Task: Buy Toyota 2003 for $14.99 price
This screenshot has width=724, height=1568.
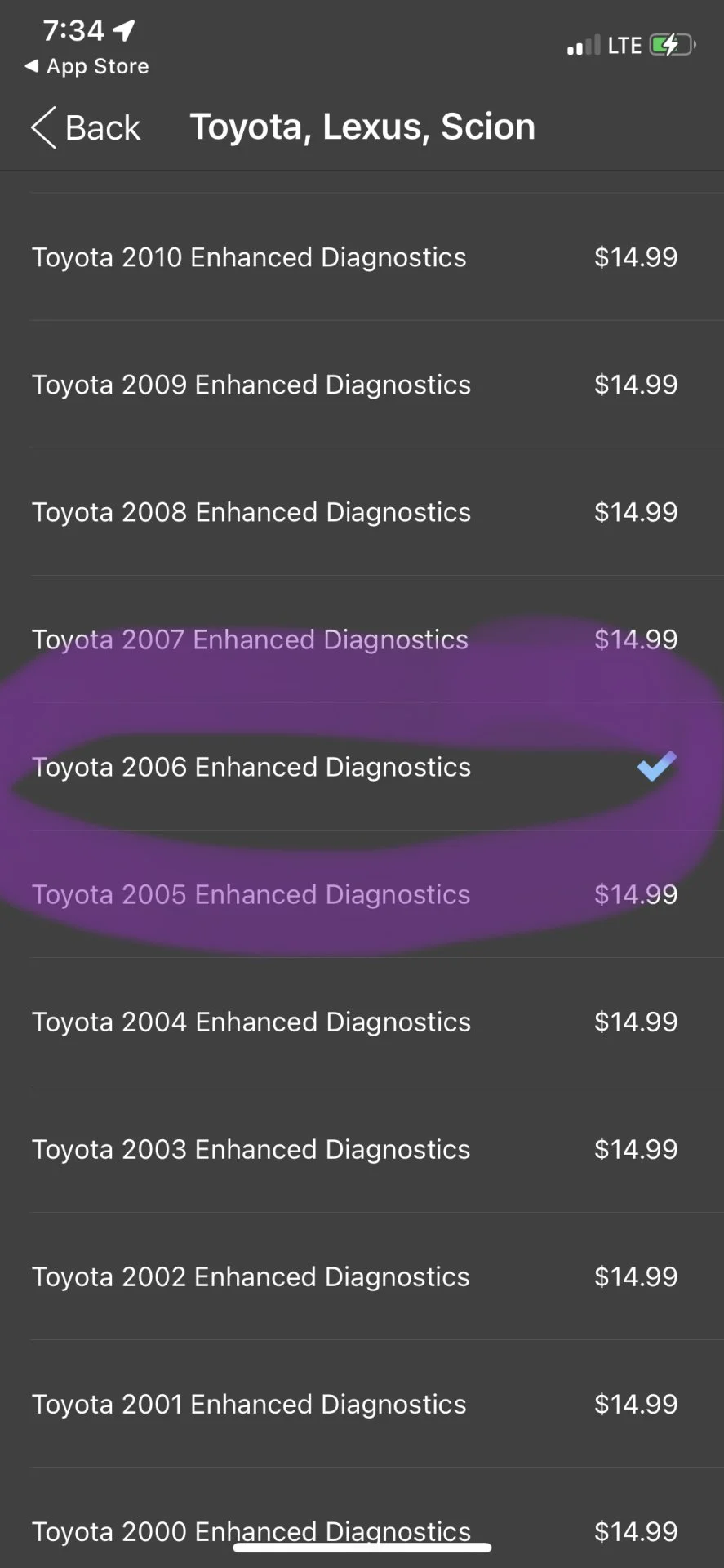Action: pos(636,1149)
